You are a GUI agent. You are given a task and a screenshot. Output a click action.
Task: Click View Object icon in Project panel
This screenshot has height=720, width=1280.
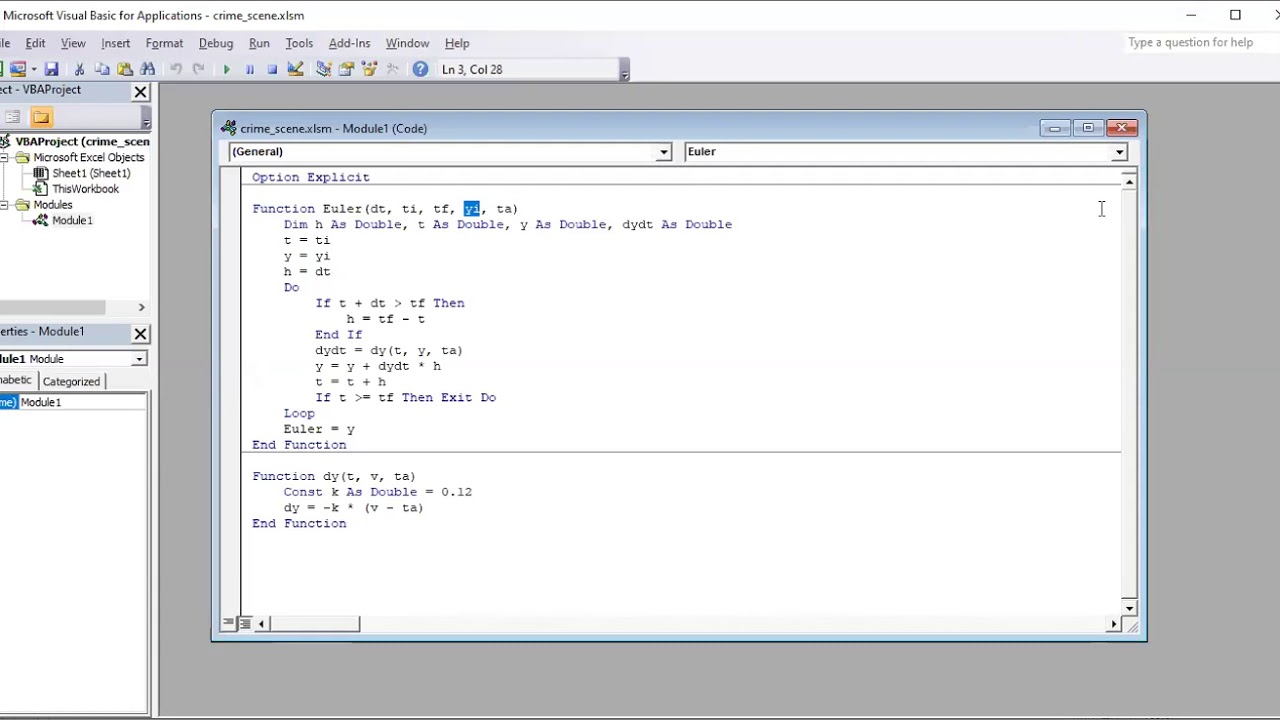coord(12,117)
